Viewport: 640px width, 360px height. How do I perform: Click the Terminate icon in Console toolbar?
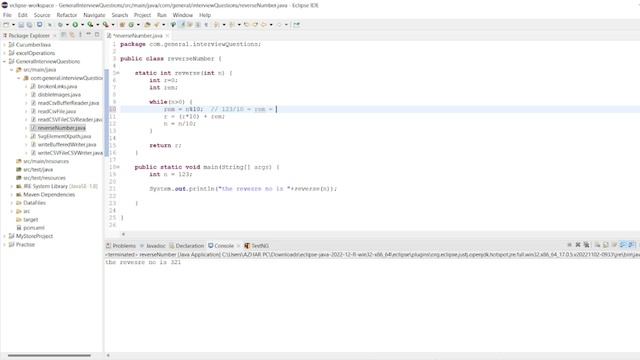[x=569, y=245]
